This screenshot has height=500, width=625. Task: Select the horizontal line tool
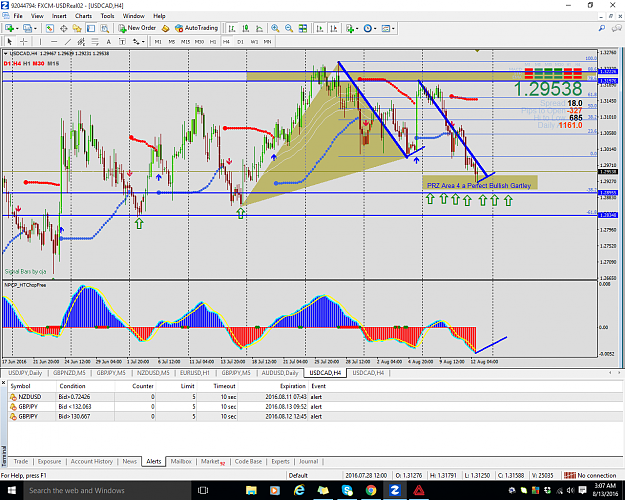(54, 41)
